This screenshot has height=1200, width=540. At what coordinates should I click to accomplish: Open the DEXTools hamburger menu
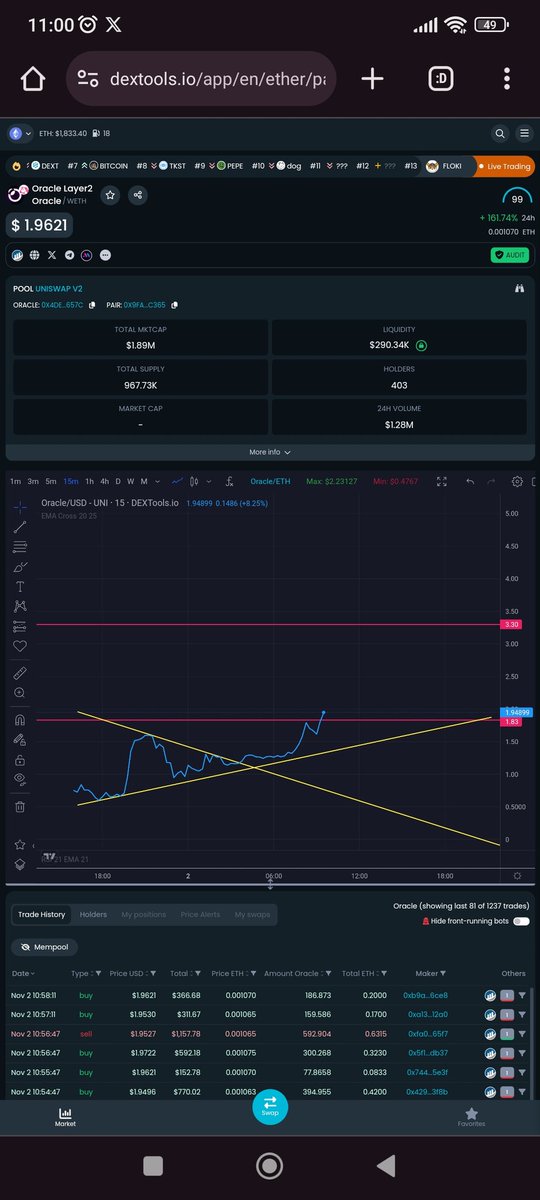coord(523,132)
